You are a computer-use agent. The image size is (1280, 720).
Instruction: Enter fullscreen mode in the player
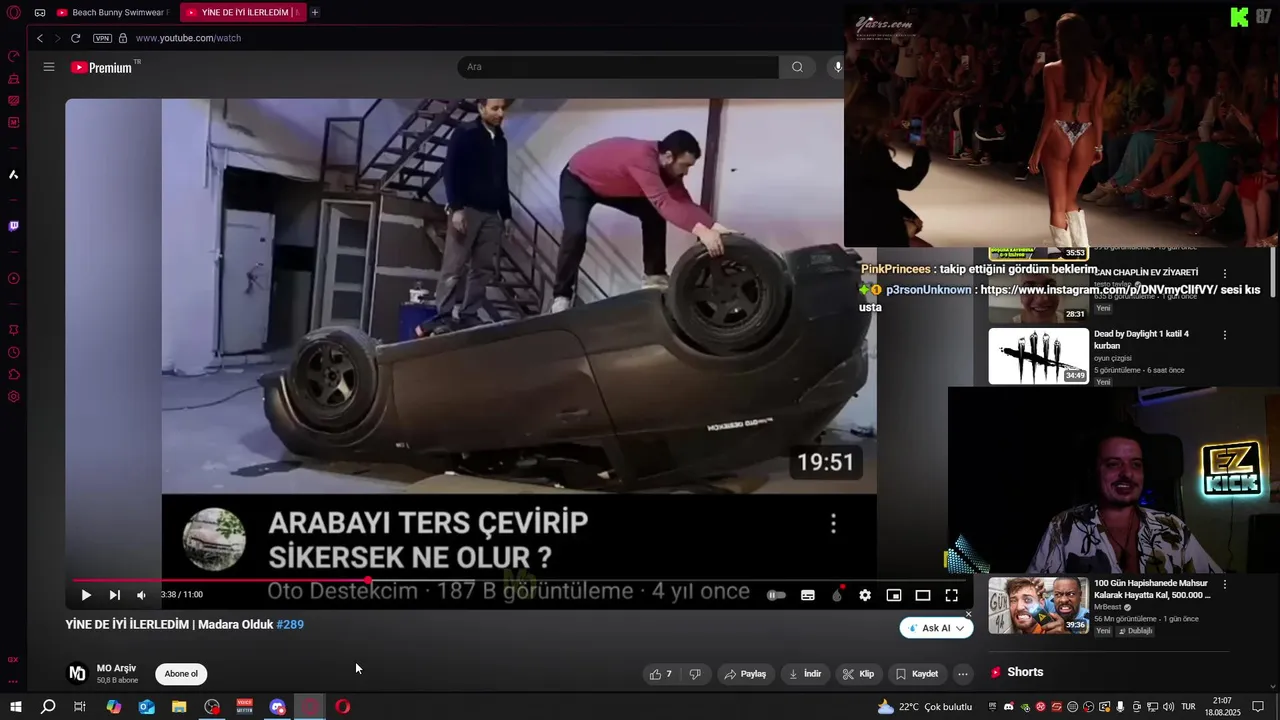[952, 595]
